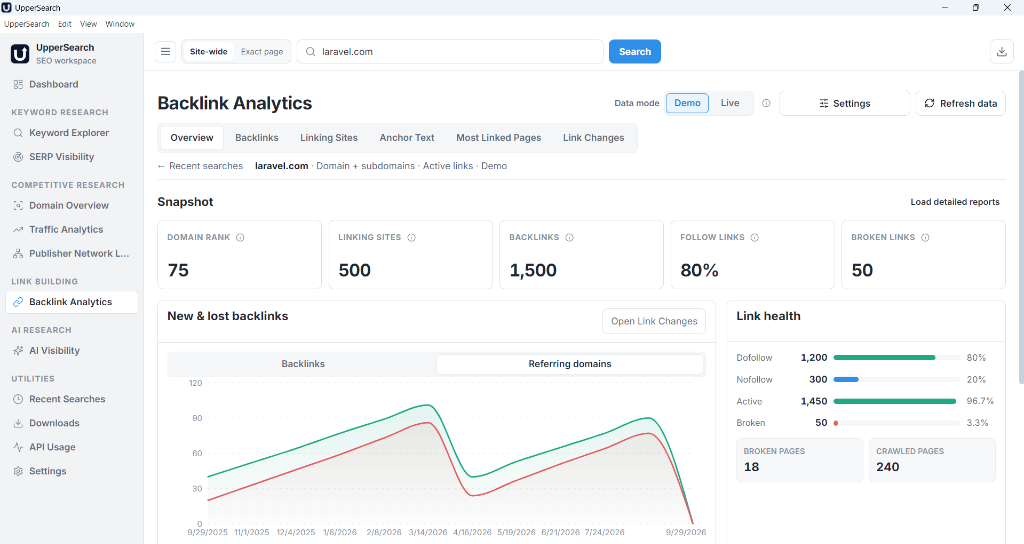Click the Dofollow green progress bar
This screenshot has height=544, width=1024.
tap(884, 358)
